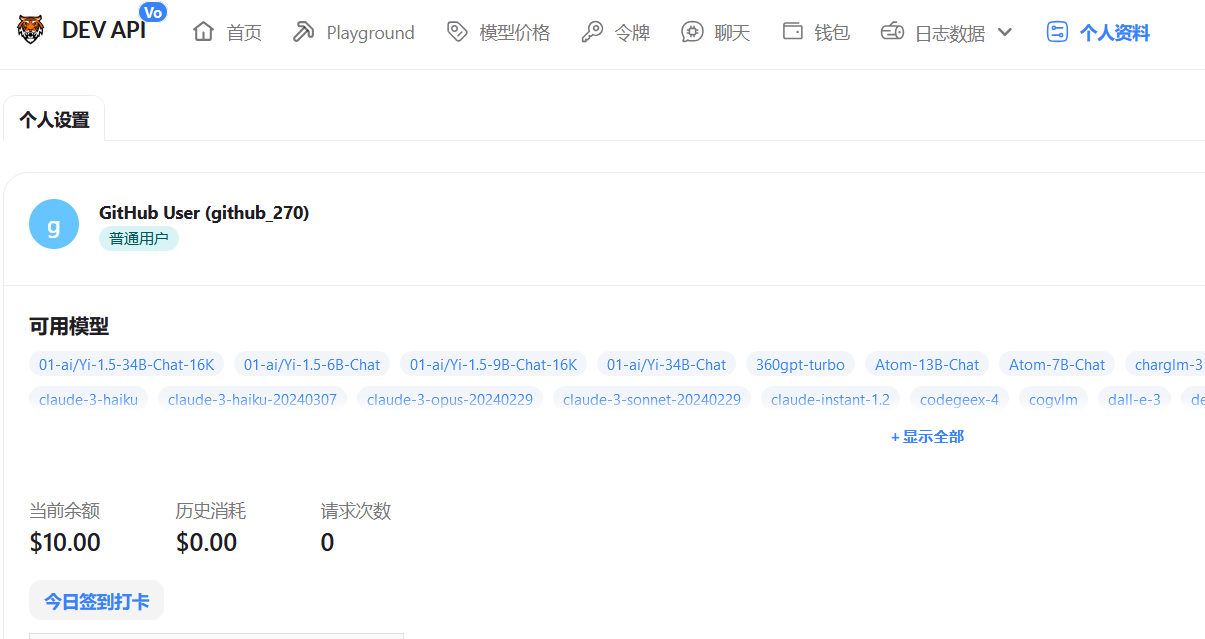The width and height of the screenshot is (1205, 639).
Task: Open 钱包 using the wallet icon
Action: pyautogui.click(x=793, y=31)
